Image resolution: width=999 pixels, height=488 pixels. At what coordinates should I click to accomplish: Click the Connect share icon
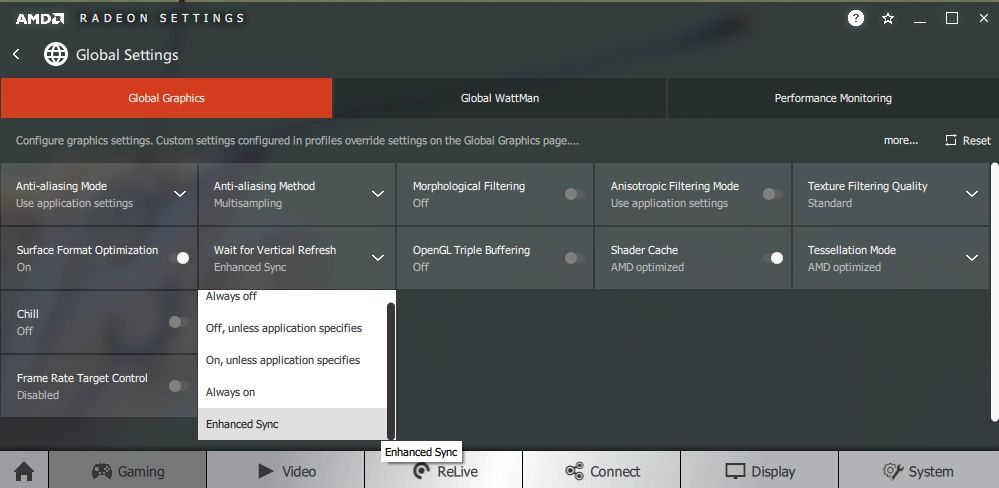point(574,471)
